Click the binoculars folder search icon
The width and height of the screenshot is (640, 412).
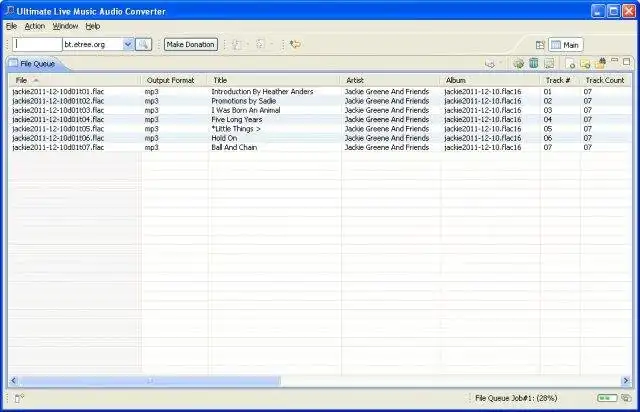[x=600, y=63]
